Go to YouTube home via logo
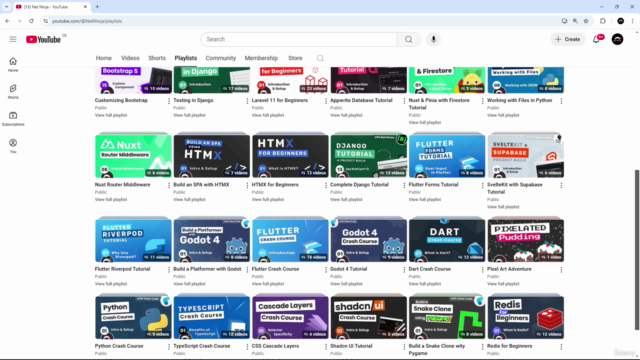 pyautogui.click(x=43, y=39)
